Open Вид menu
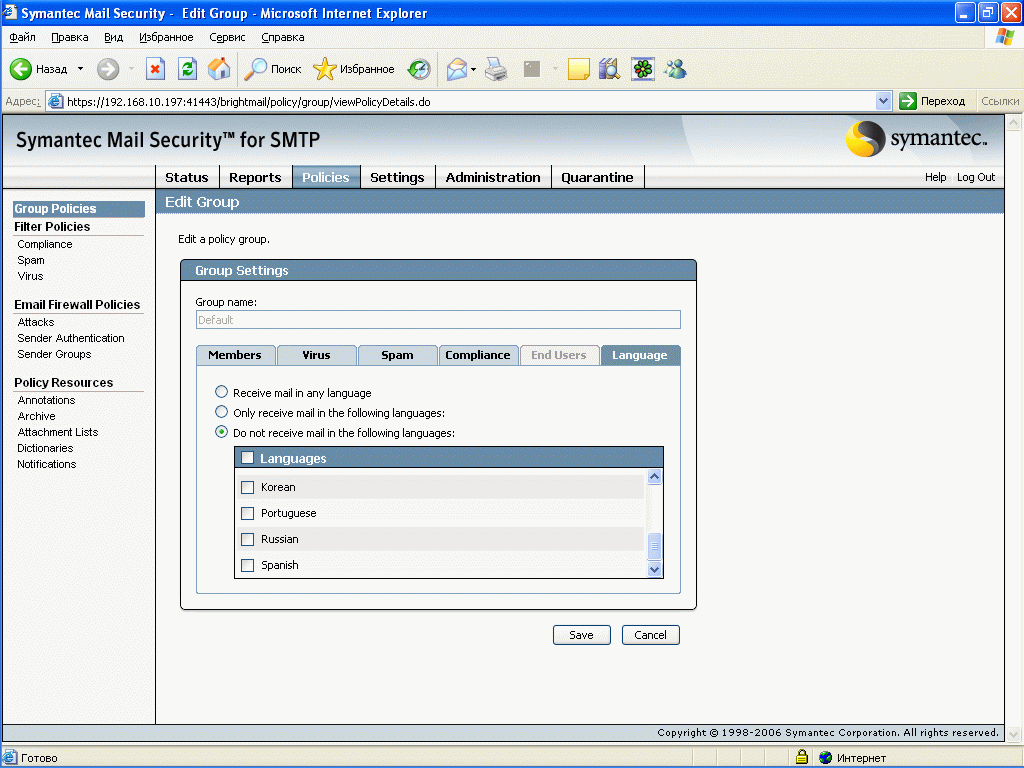Viewport: 1024px width, 768px height. pos(114,37)
